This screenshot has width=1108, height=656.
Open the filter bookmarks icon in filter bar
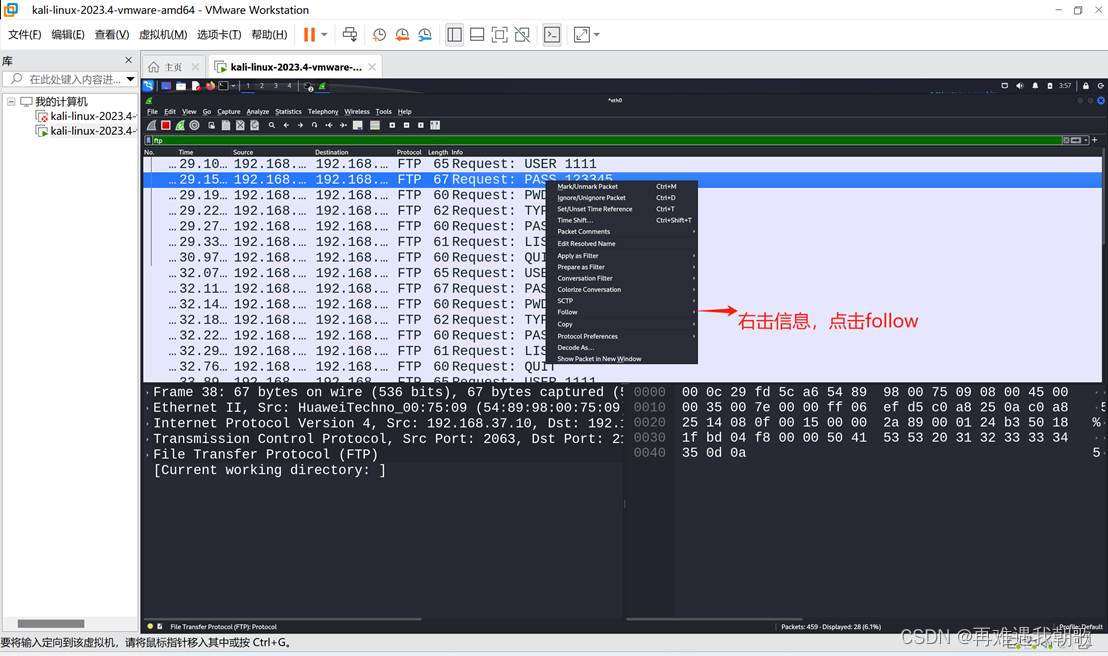coord(148,140)
